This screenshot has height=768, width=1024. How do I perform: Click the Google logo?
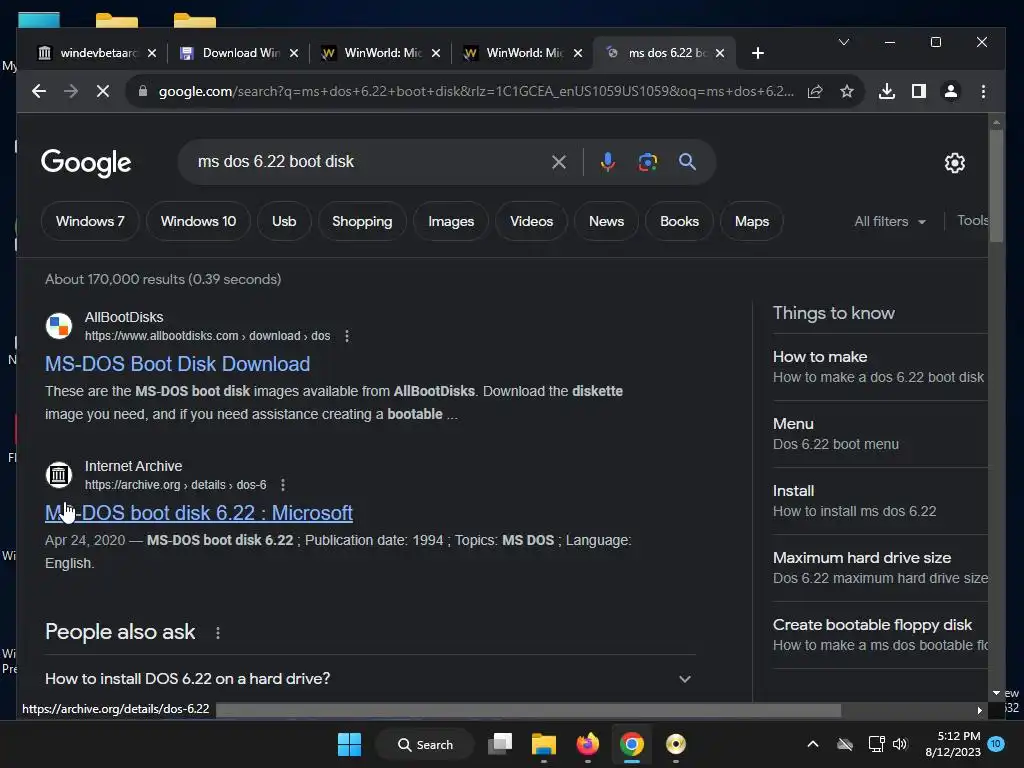(x=86, y=163)
